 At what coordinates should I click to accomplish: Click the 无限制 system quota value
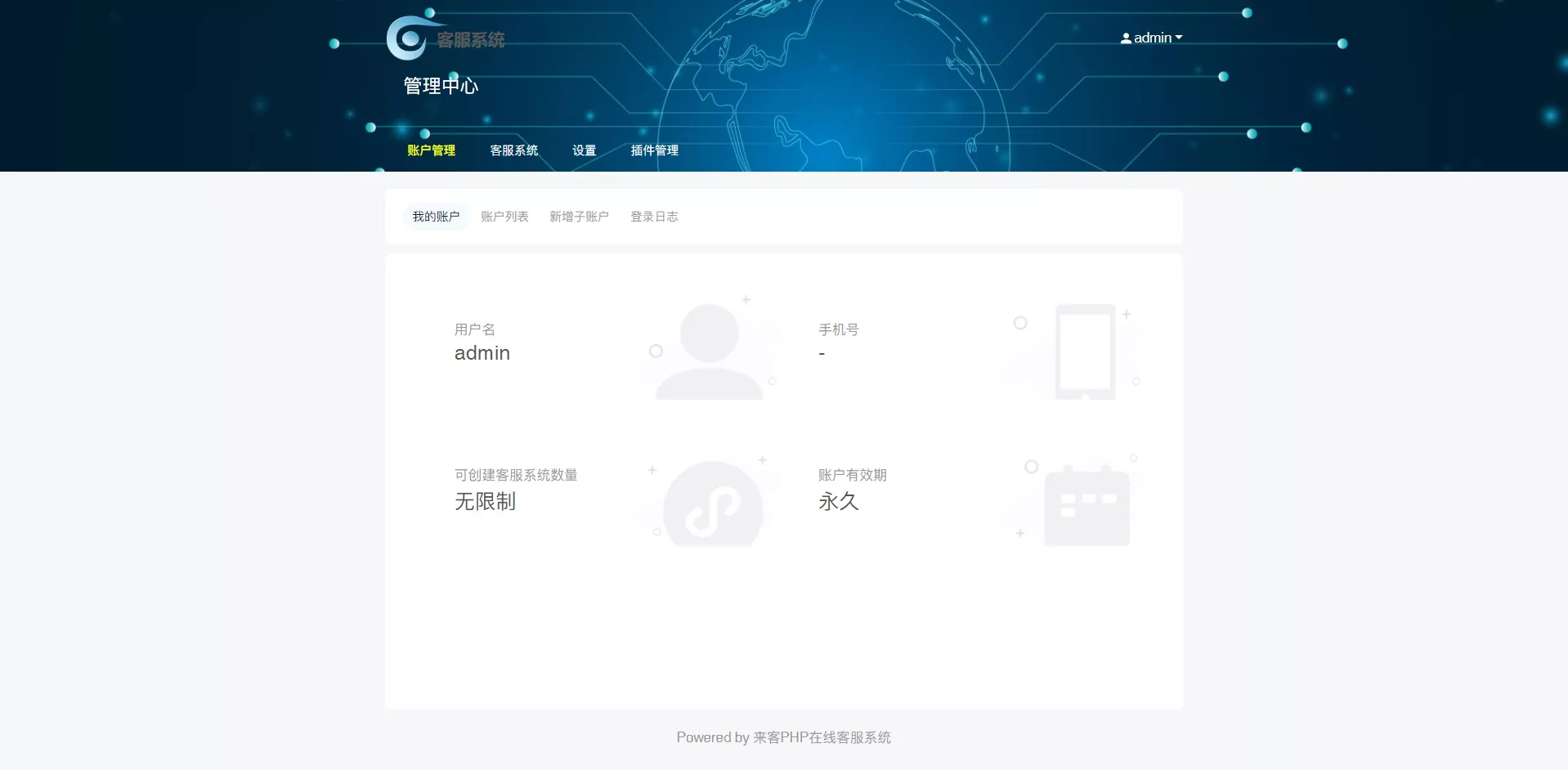485,501
